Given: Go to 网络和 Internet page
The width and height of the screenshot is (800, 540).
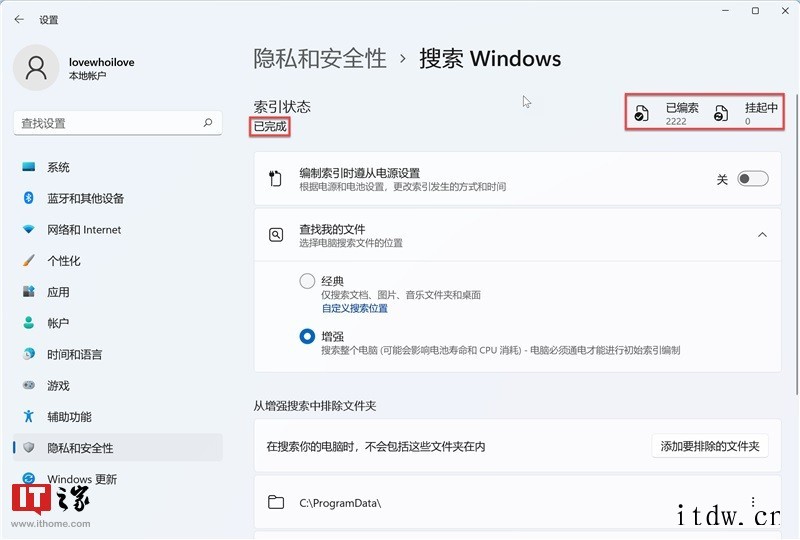Looking at the screenshot, I should (x=118, y=229).
